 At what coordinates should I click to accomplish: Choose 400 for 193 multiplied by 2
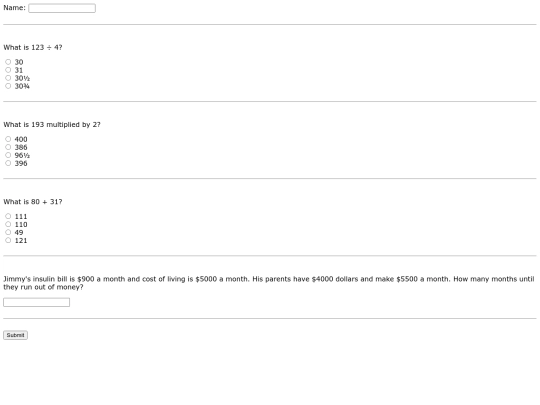[x=8, y=139]
